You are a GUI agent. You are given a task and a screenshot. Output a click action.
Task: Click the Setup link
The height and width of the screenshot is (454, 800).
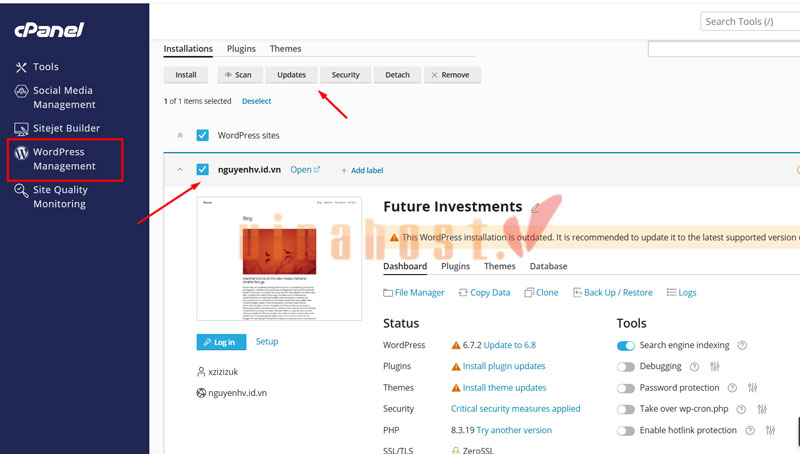click(x=267, y=342)
